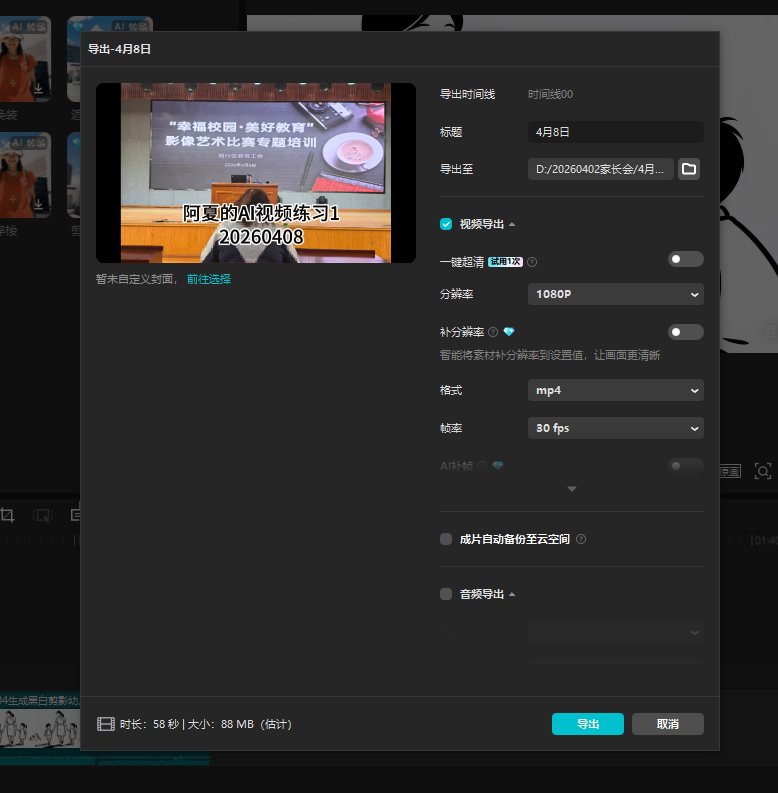The width and height of the screenshot is (778, 793).
Task: Click diamond VIP icon beside 补分辨率
Action: pyautogui.click(x=509, y=332)
